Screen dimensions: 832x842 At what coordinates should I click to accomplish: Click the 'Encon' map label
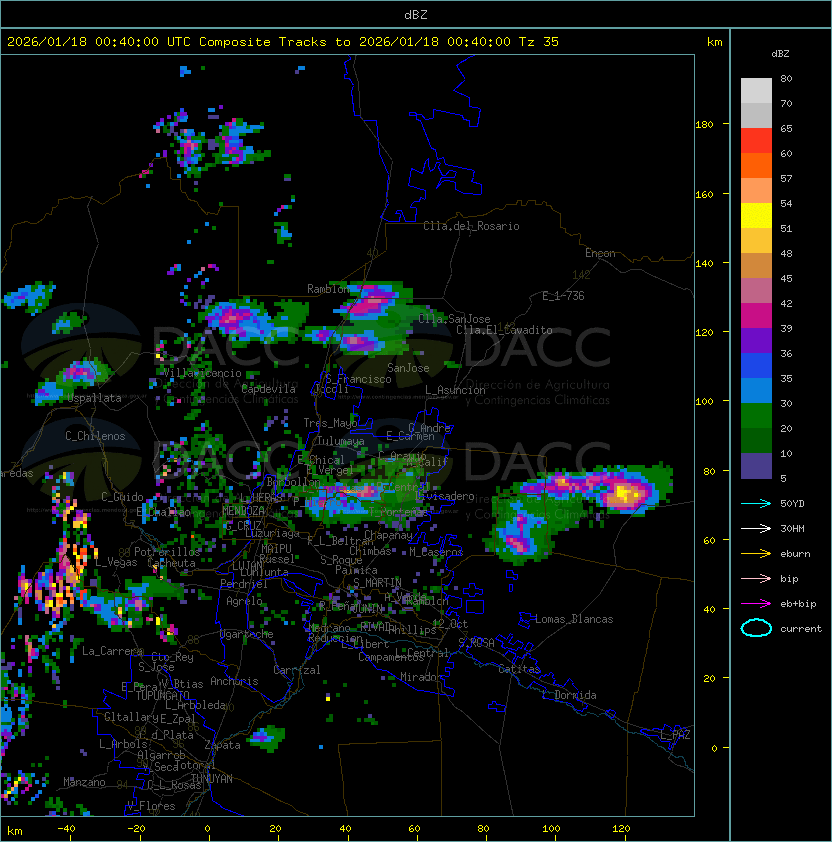[x=600, y=253]
